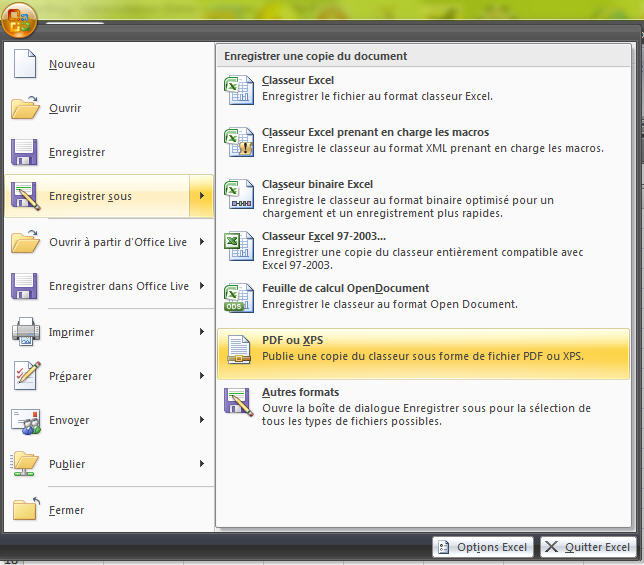This screenshot has width=644, height=565.
Task: Click the PDF ou XPS document icon
Action: (x=239, y=350)
